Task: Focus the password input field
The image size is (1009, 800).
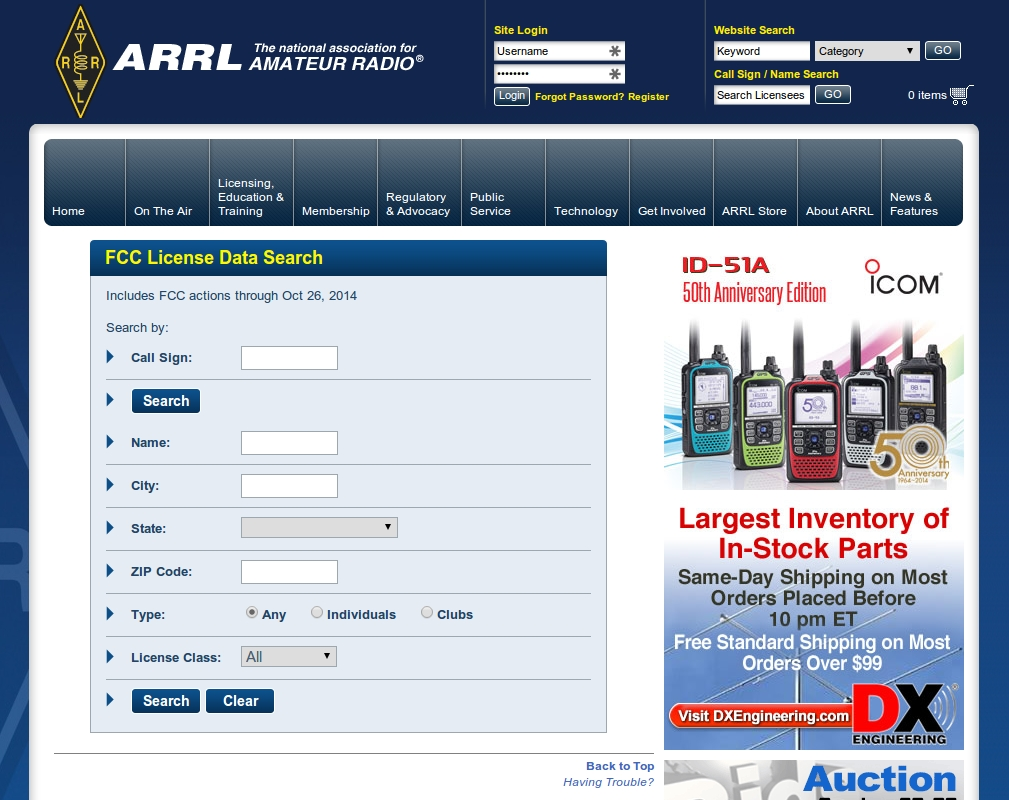Action: [559, 74]
